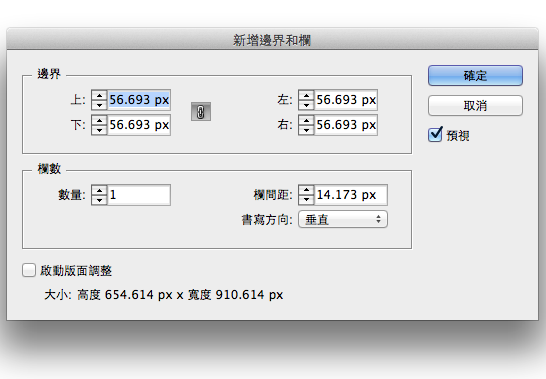This screenshot has width=546, height=379.
Task: Decrease the 欄間距 gutter with down arrow
Action: [306, 200]
